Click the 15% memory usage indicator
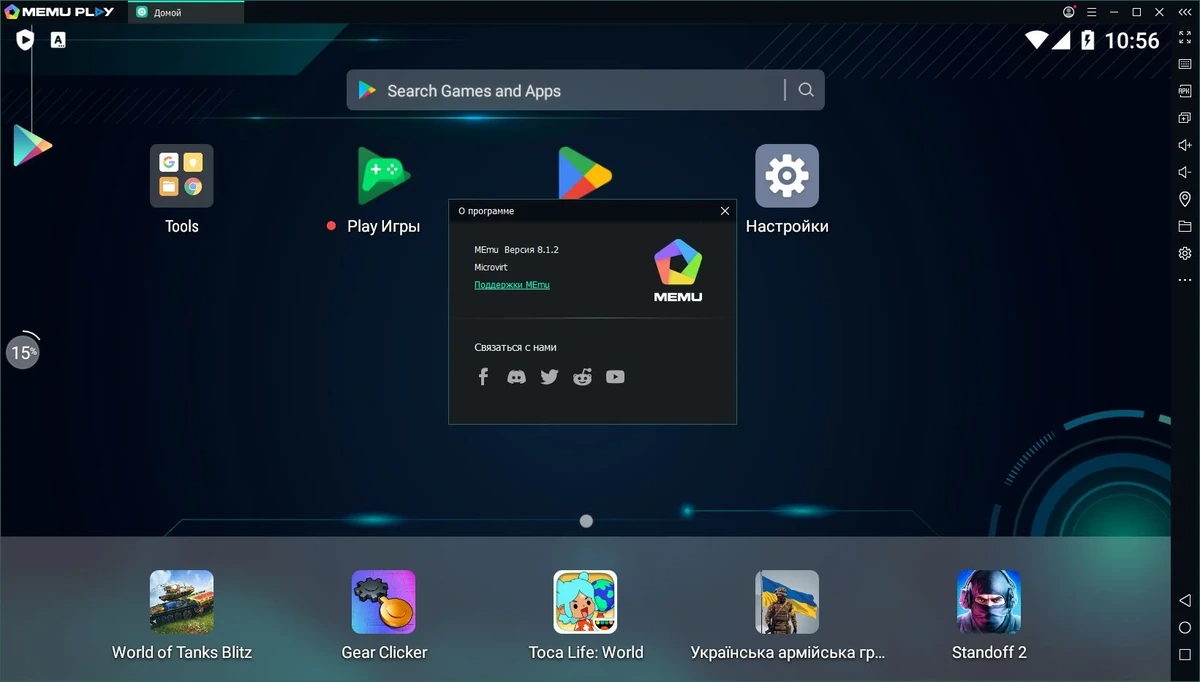The width and height of the screenshot is (1200, 682). [x=23, y=351]
